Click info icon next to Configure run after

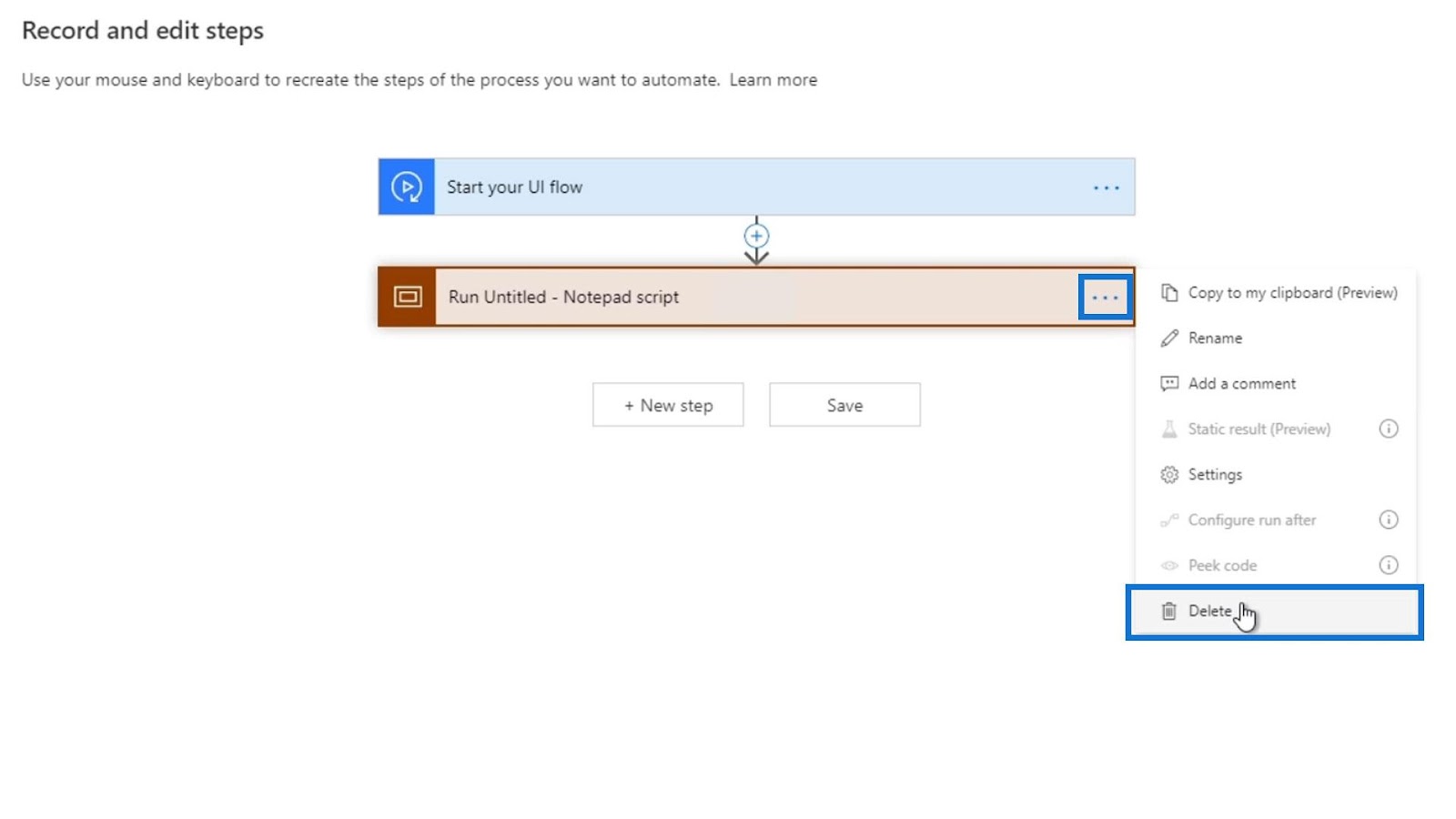pyautogui.click(x=1388, y=520)
